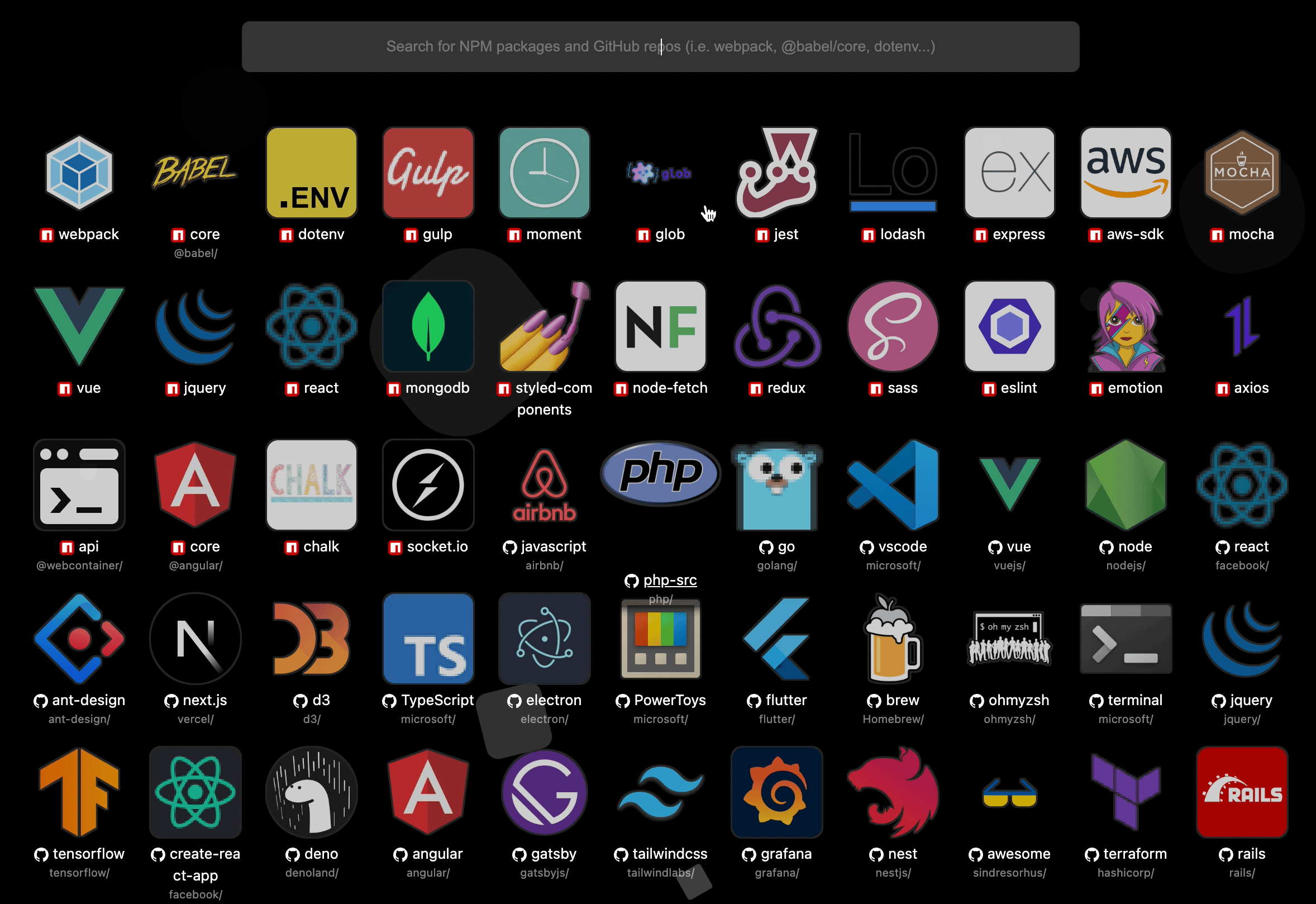Open the redux purple logo icon
Viewport: 1316px width, 904px height.
(x=777, y=326)
